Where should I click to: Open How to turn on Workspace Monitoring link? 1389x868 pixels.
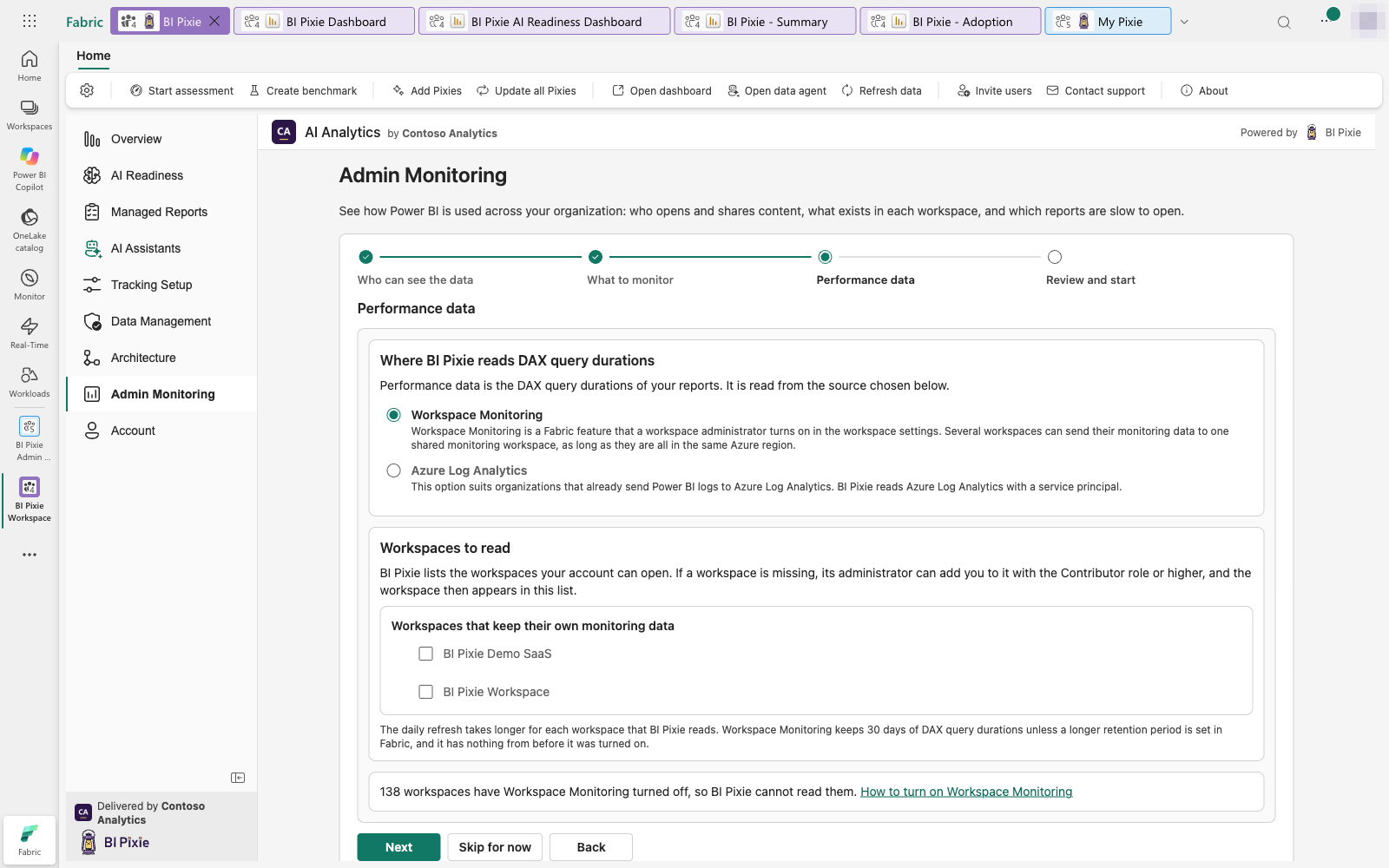click(x=966, y=792)
